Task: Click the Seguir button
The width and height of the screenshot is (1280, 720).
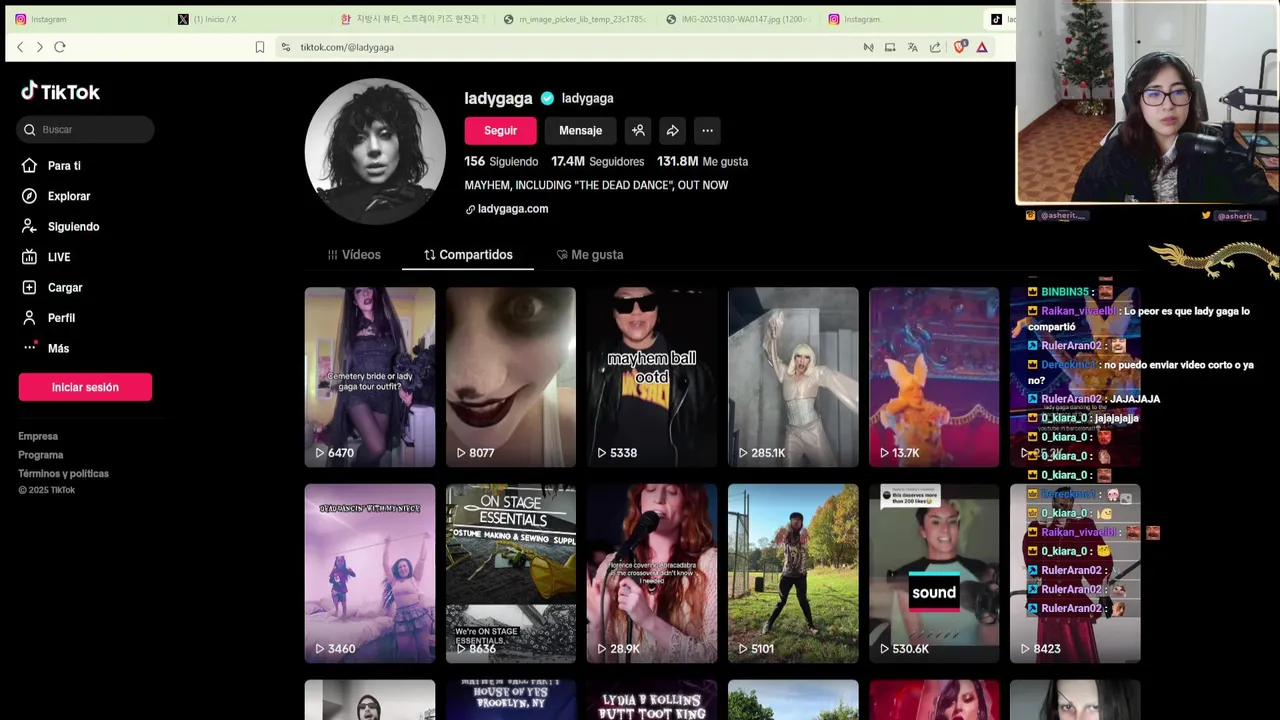Action: [x=500, y=131]
